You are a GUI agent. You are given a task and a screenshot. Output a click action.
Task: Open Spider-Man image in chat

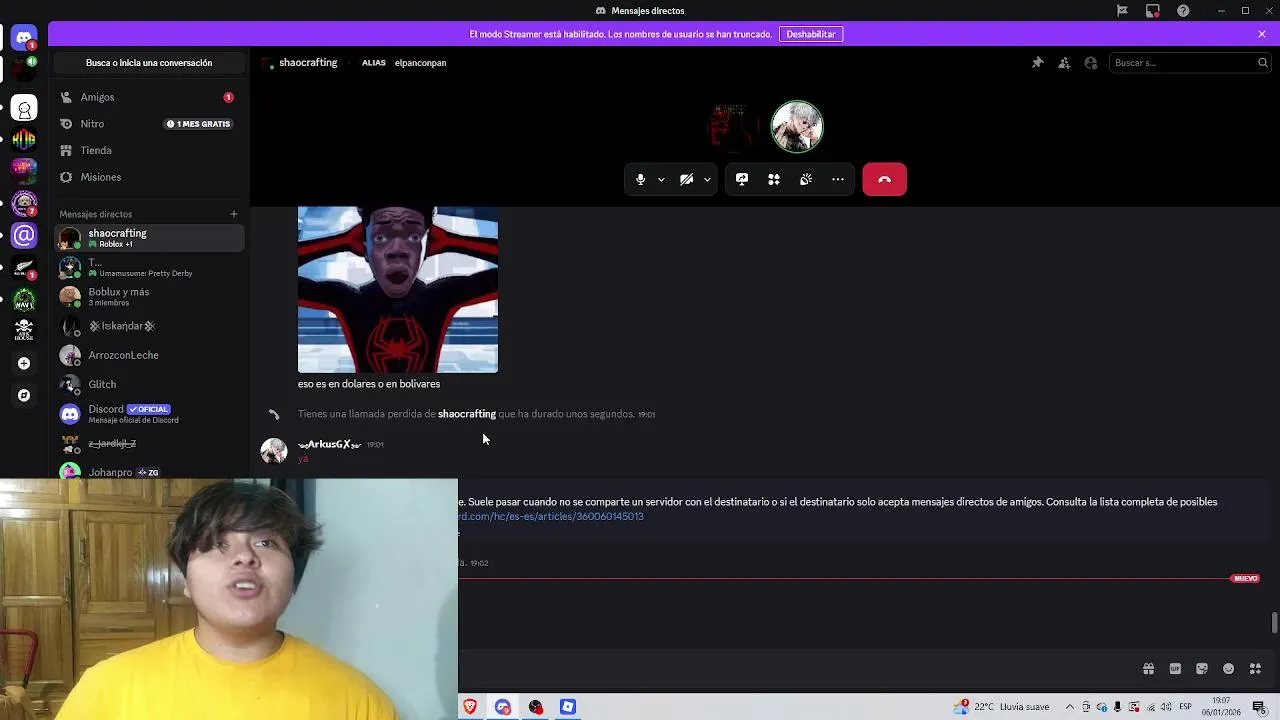[398, 290]
